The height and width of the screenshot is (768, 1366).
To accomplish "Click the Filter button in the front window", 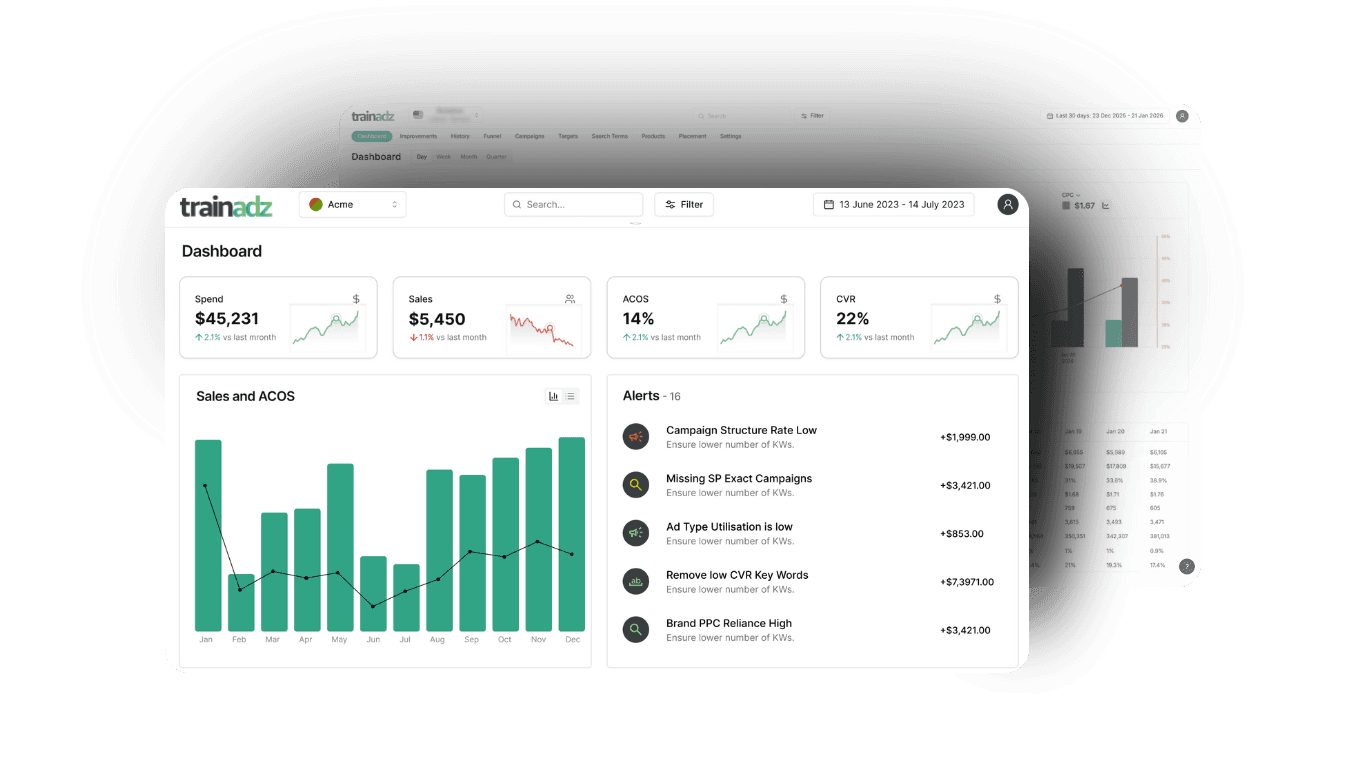I will pos(684,204).
